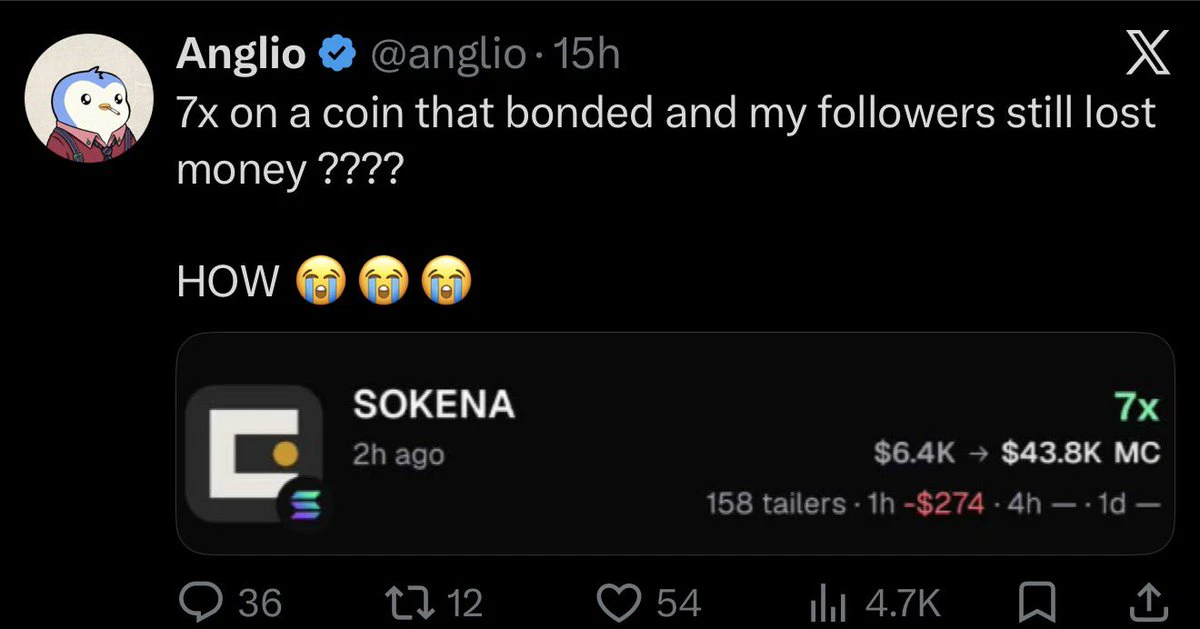Click the green 7x multiplier label
1200x629 pixels.
click(1136, 408)
